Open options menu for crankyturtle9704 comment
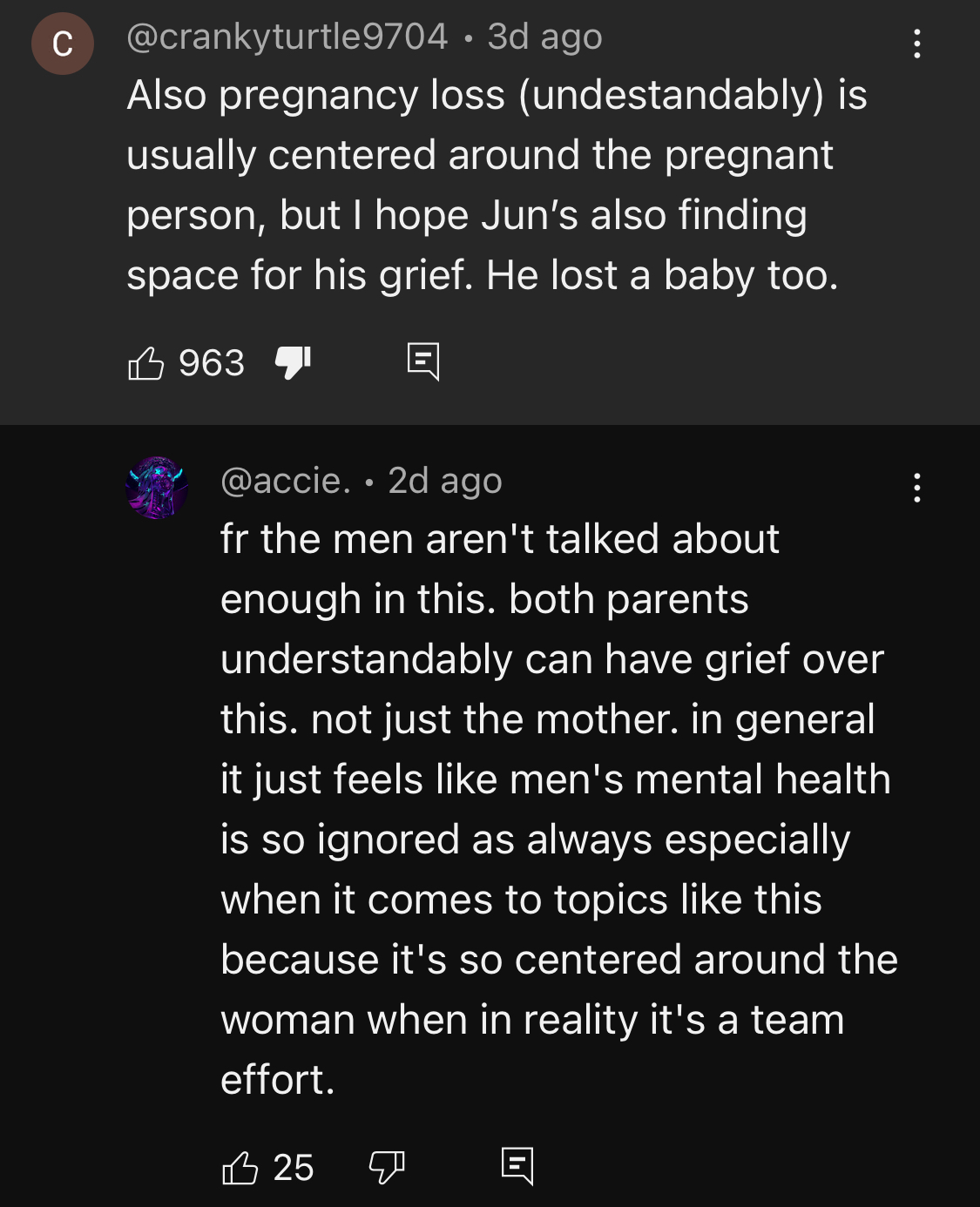The image size is (980, 1207). [x=916, y=44]
